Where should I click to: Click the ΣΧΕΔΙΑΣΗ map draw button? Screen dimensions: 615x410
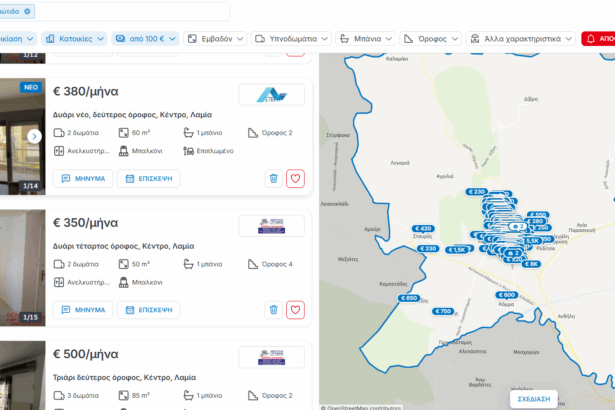(533, 398)
